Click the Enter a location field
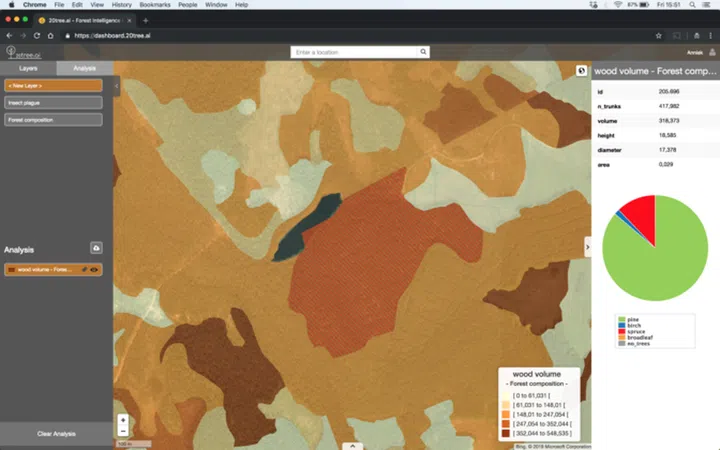 click(x=354, y=52)
